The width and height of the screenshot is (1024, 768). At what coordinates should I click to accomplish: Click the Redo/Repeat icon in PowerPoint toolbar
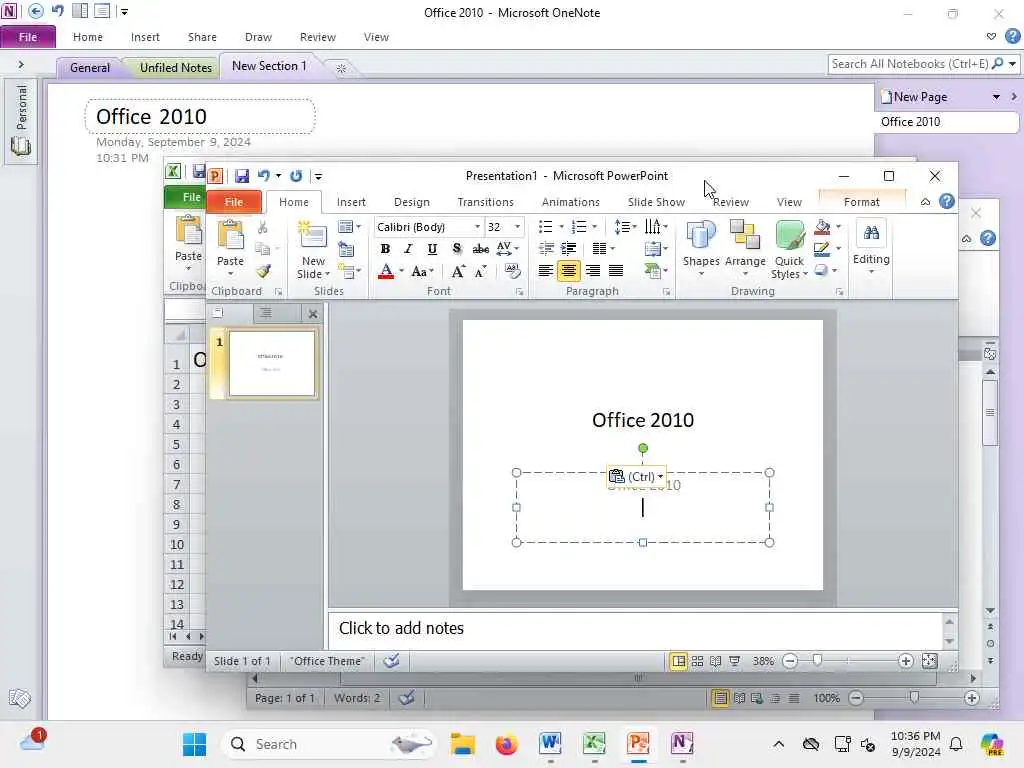(296, 176)
